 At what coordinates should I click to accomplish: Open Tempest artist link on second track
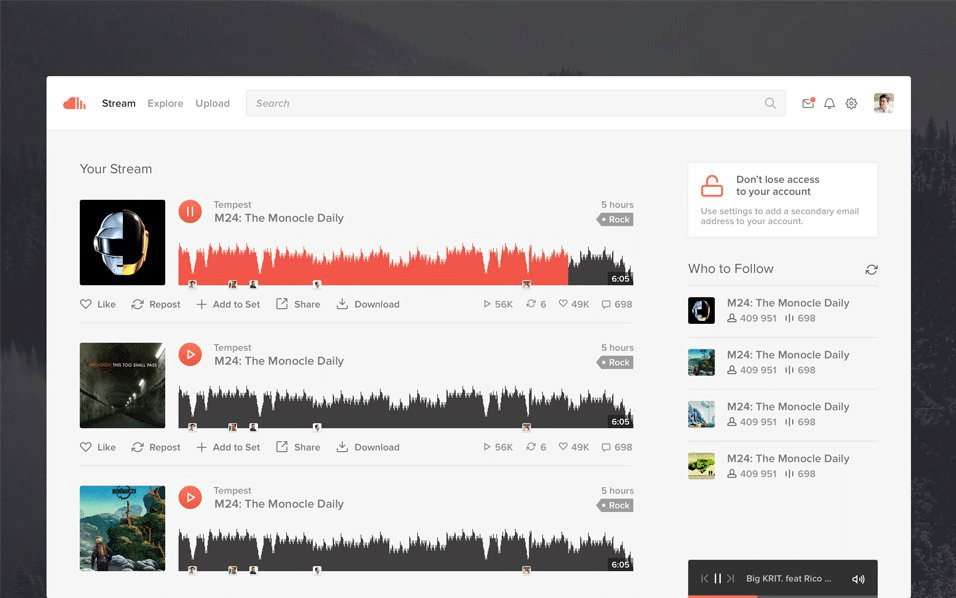pos(232,347)
